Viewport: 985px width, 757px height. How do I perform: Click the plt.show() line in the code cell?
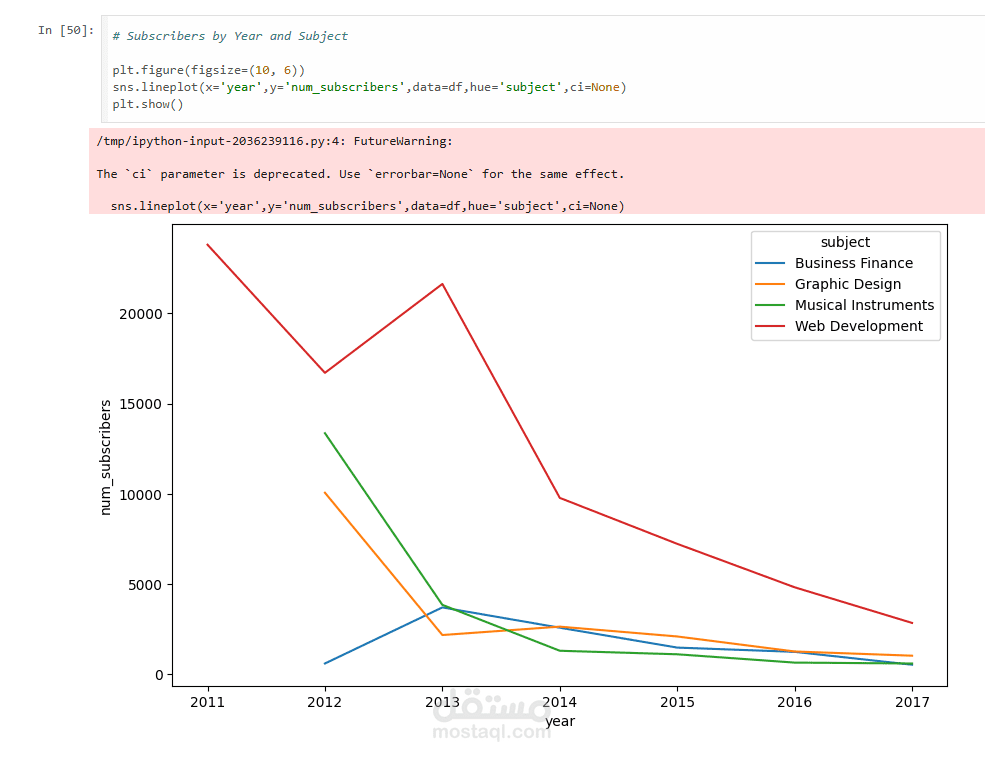point(148,104)
